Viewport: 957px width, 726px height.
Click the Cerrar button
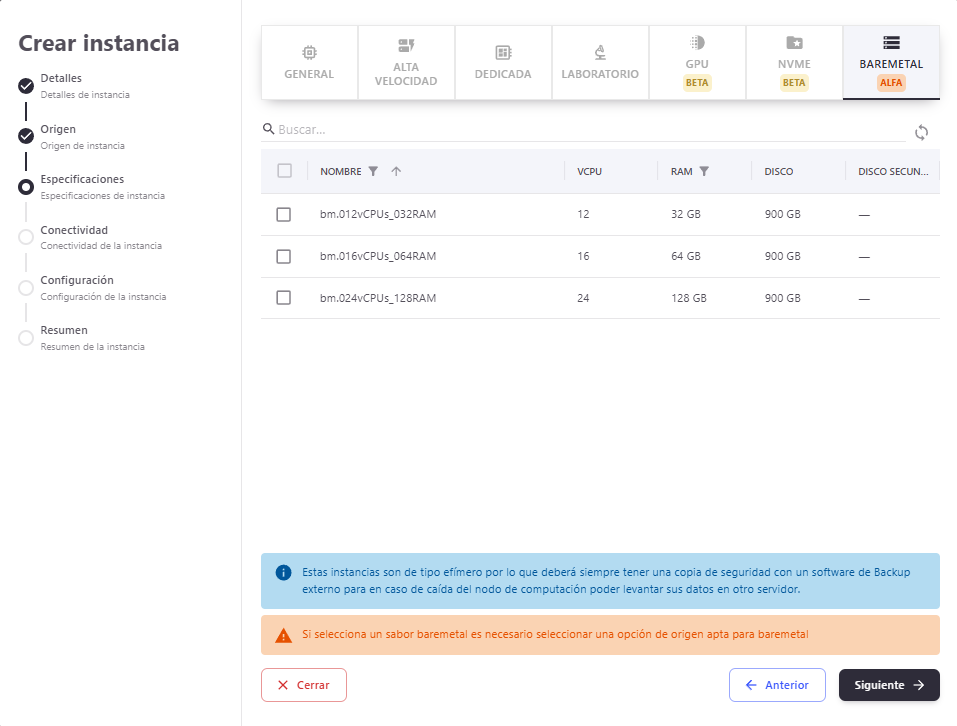tap(303, 685)
